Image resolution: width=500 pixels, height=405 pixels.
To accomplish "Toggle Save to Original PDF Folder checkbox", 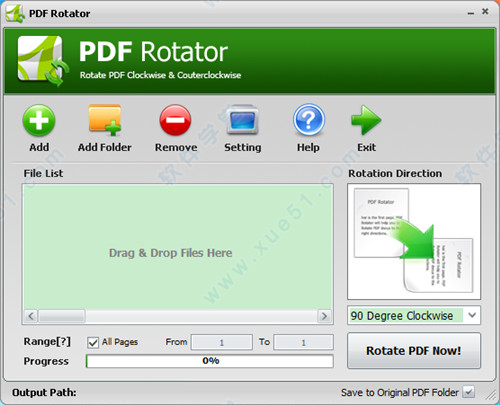I will point(469,392).
